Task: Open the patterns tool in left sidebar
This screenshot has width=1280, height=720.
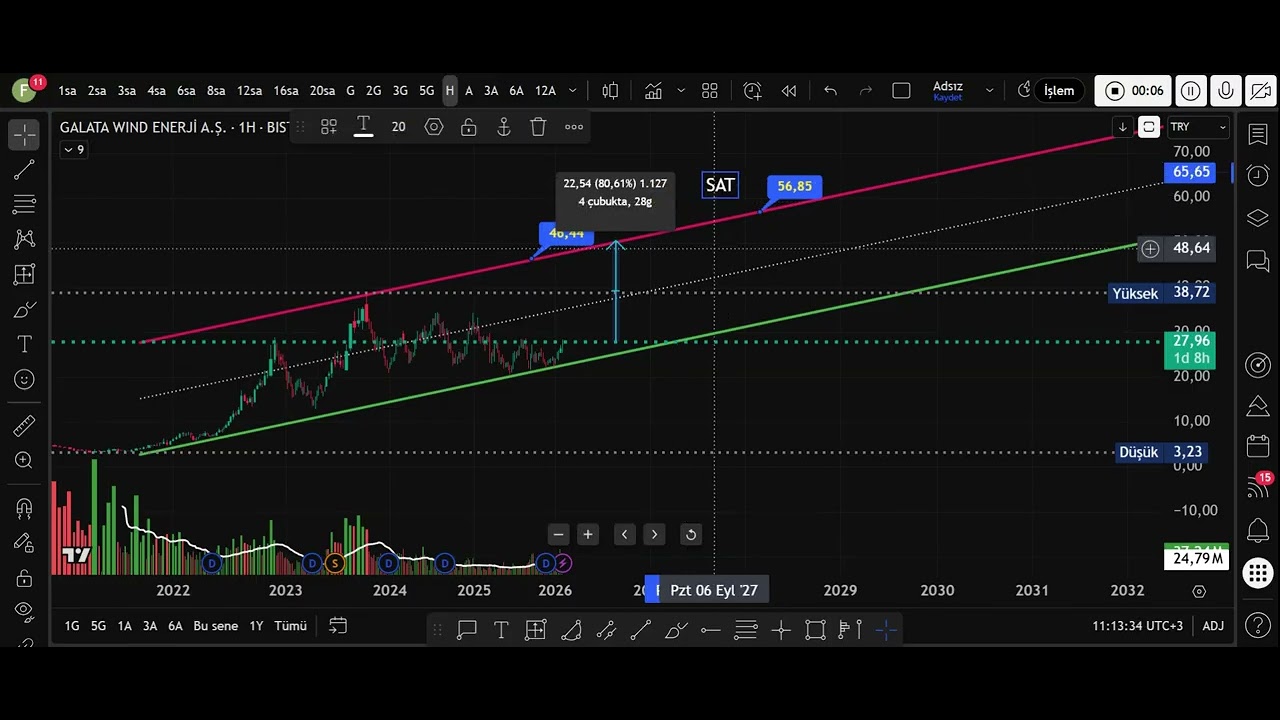Action: click(x=24, y=239)
